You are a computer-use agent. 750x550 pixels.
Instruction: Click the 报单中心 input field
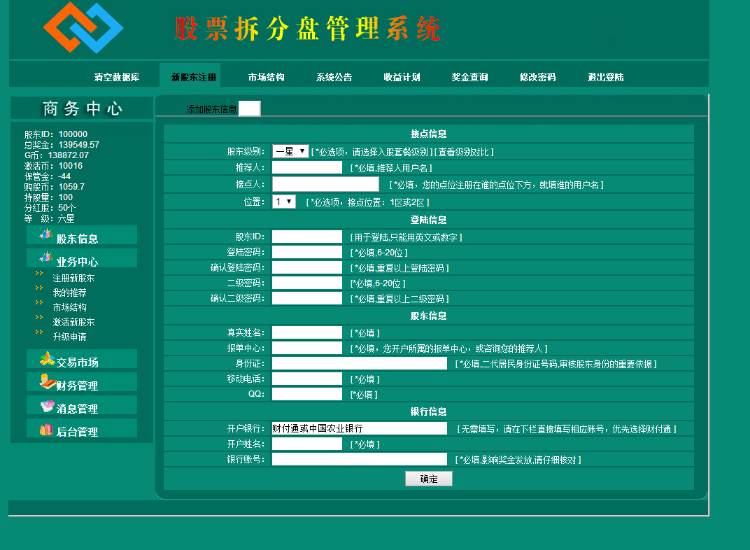point(307,348)
